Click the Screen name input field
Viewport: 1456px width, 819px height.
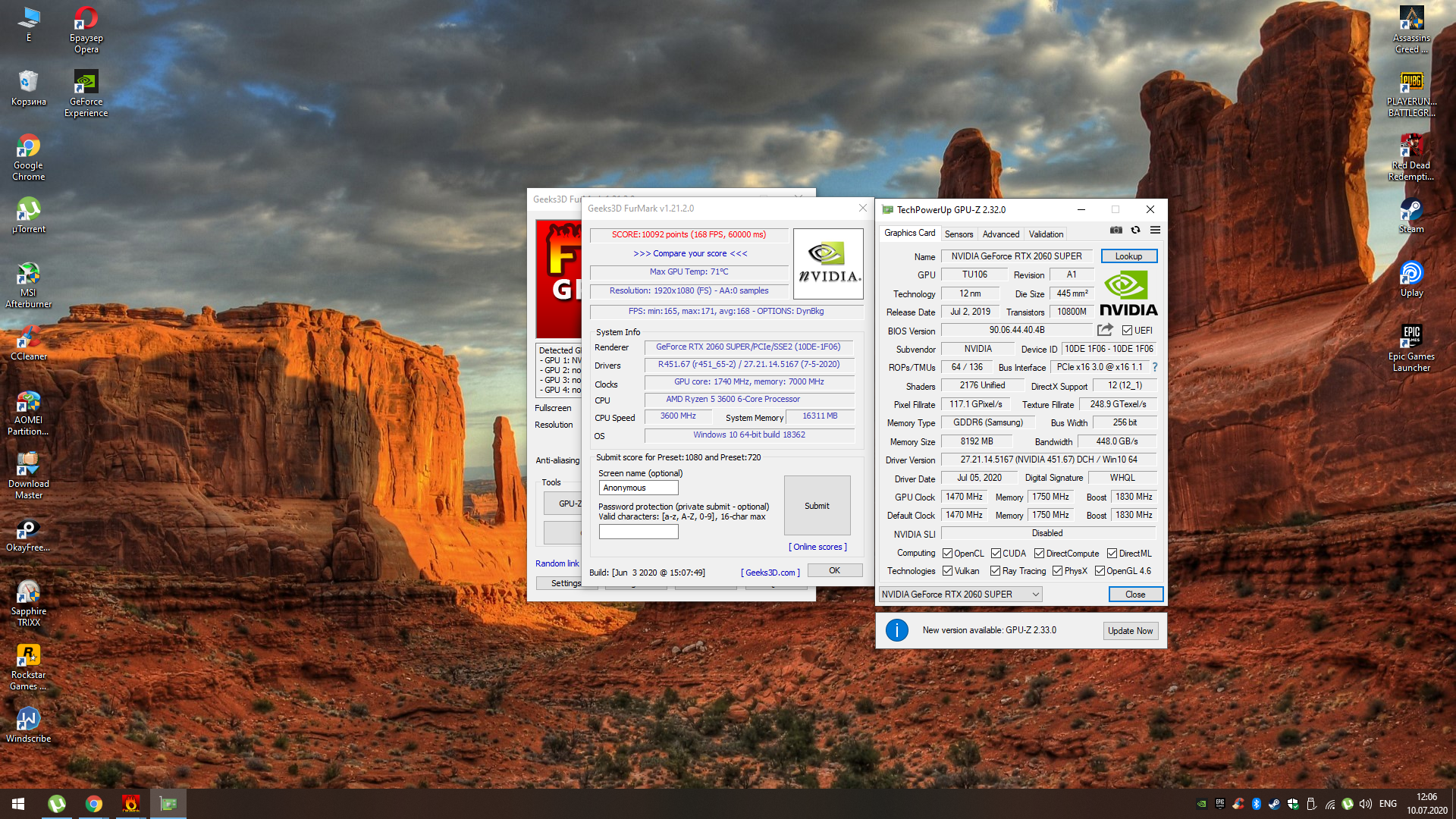point(639,488)
